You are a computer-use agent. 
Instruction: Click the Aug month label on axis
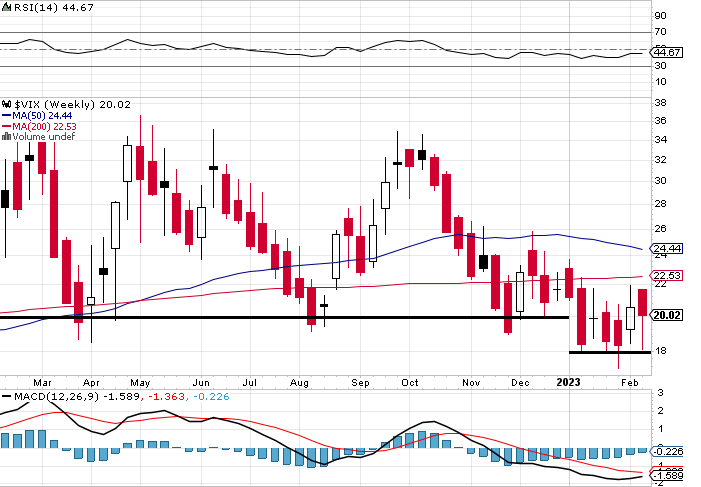coord(299,383)
